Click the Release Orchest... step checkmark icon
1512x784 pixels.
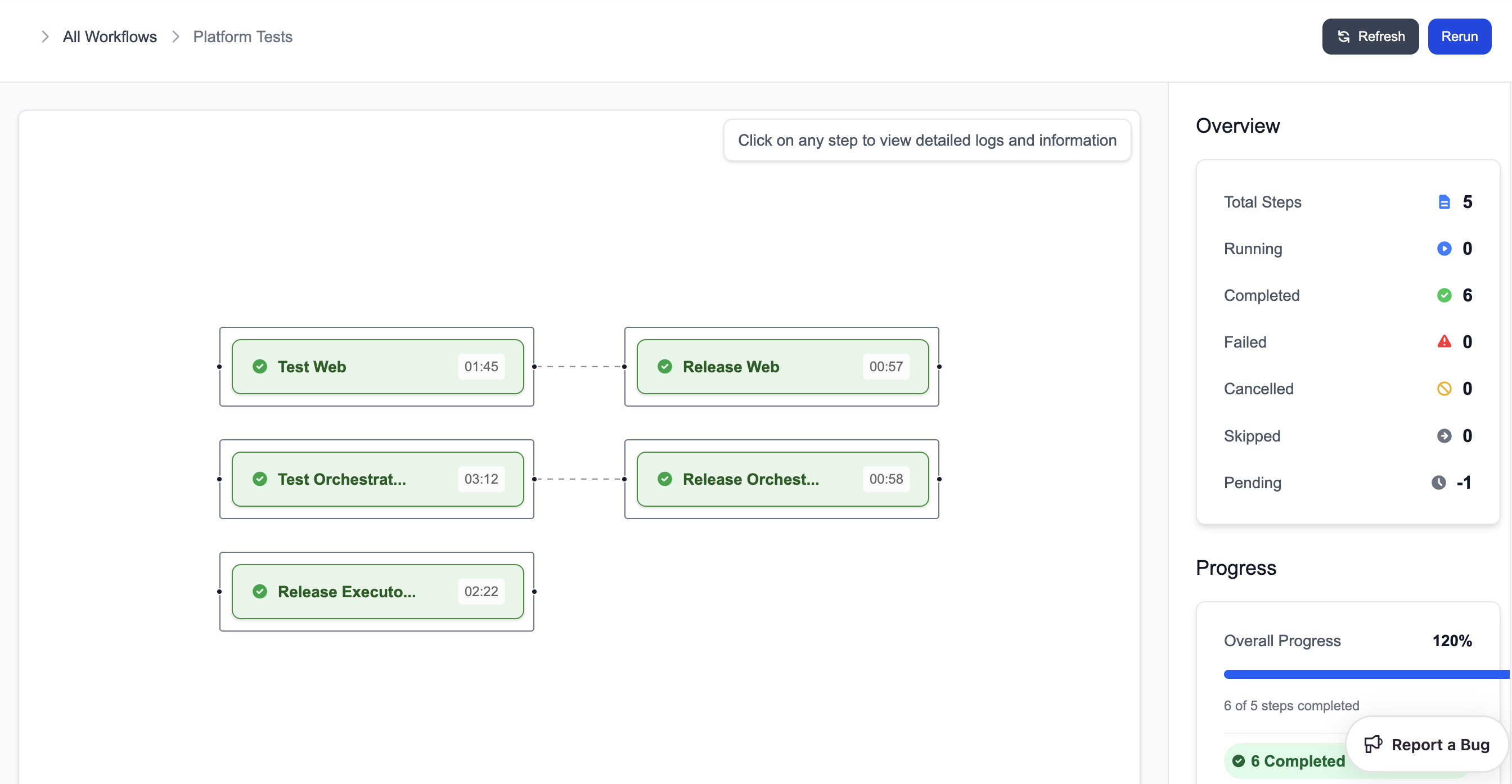click(664, 479)
